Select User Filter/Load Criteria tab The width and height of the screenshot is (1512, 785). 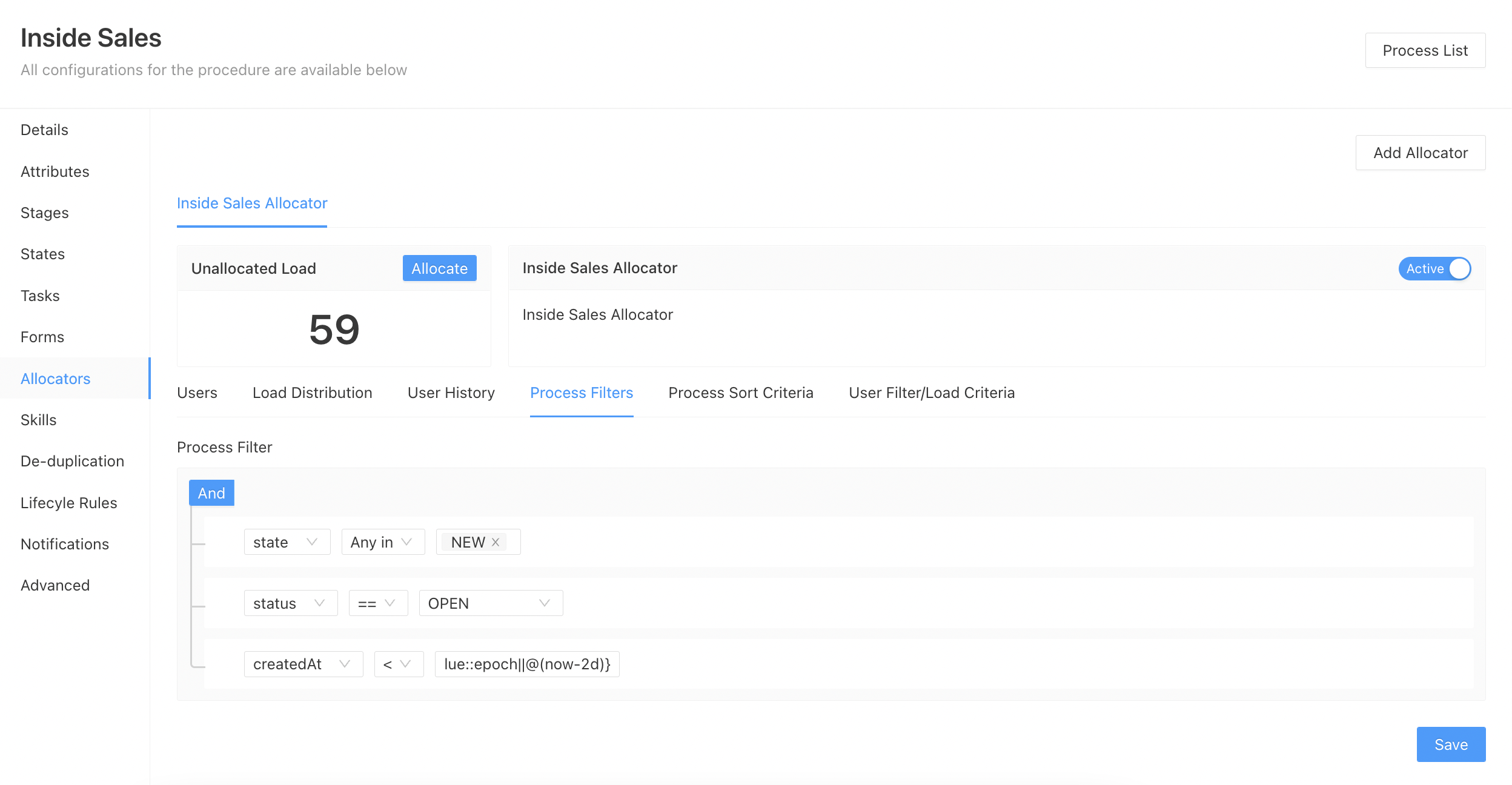point(931,392)
